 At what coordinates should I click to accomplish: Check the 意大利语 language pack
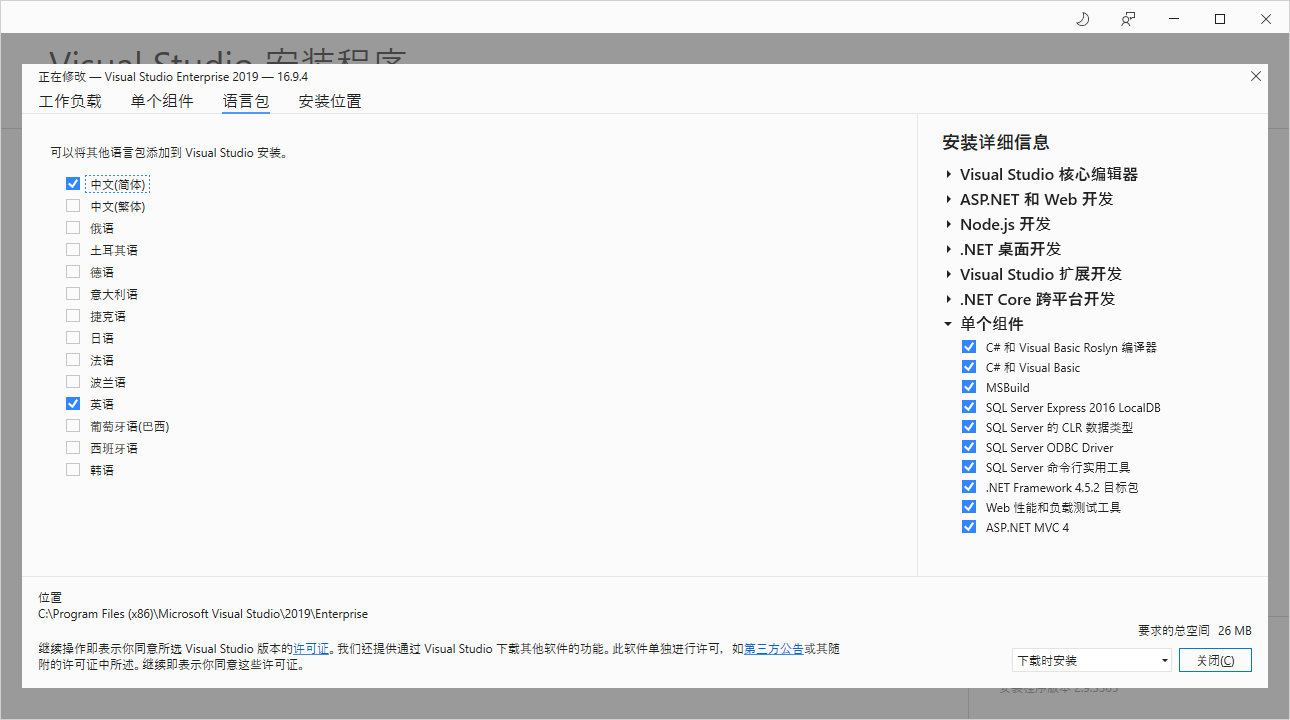point(73,294)
